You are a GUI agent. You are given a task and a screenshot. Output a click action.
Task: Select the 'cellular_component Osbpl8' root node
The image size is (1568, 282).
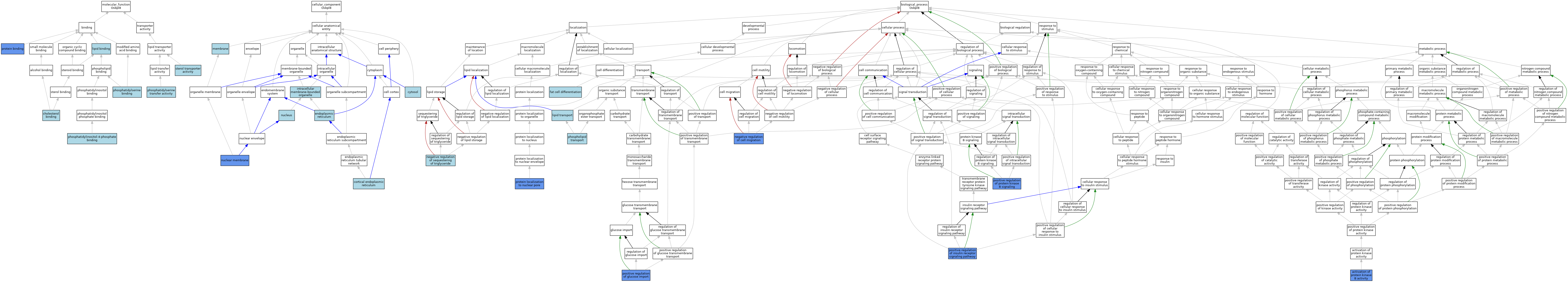click(326, 6)
